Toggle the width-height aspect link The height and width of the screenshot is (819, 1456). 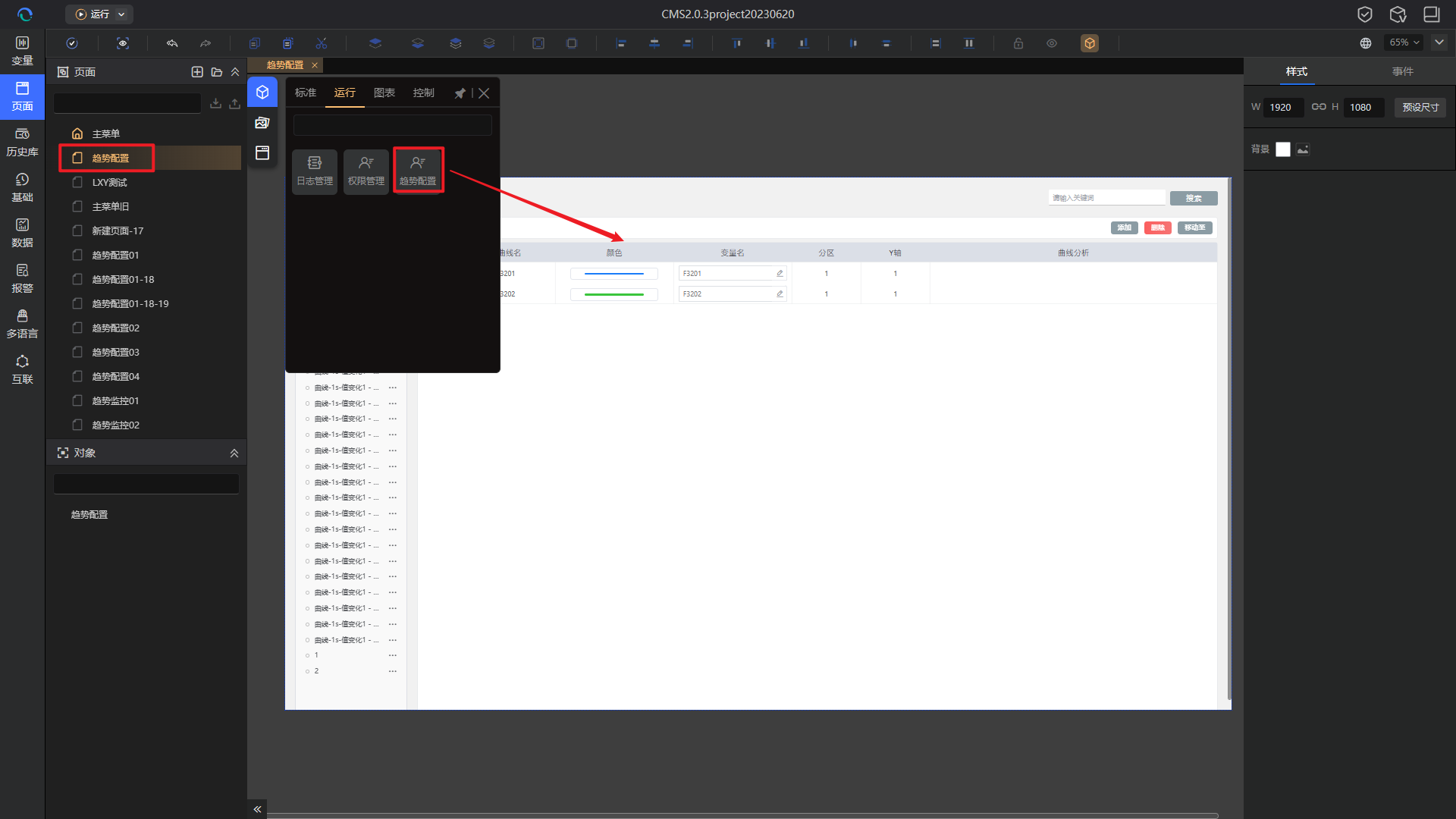pyautogui.click(x=1319, y=107)
